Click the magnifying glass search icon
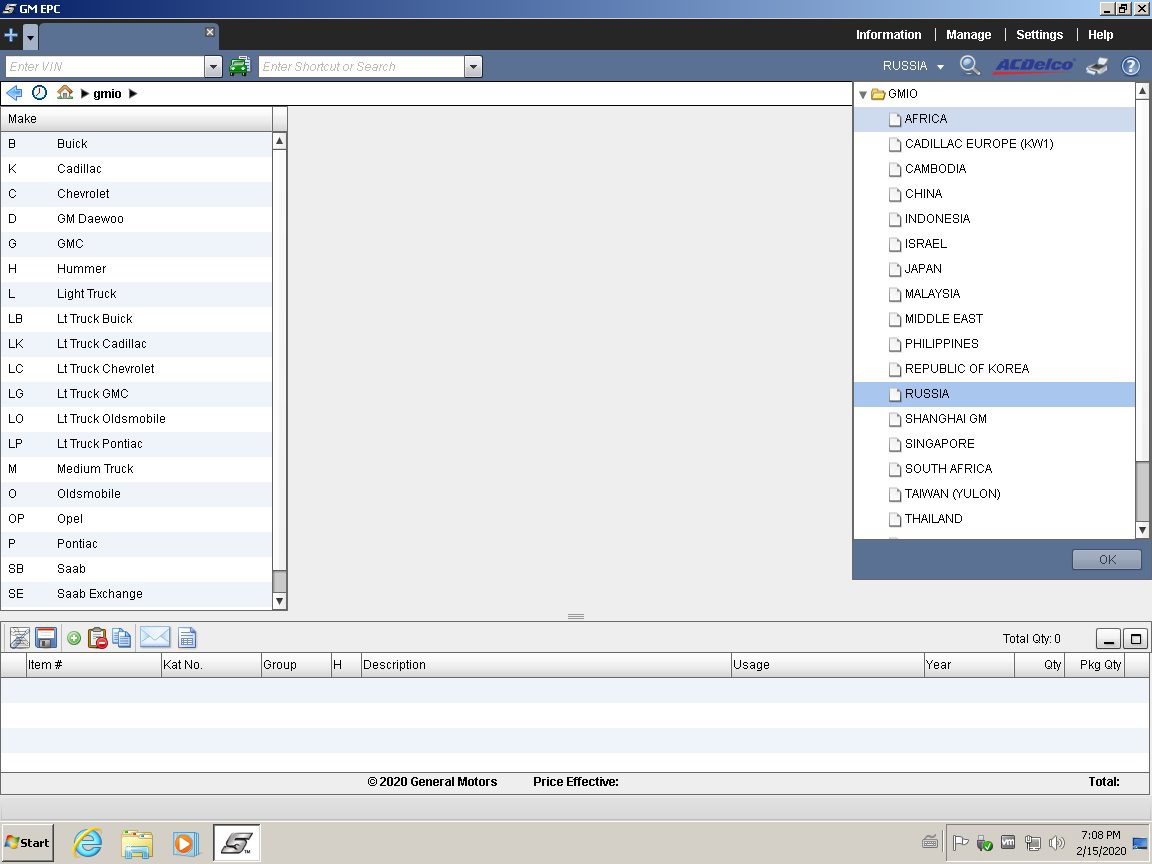1152x864 pixels. tap(969, 66)
